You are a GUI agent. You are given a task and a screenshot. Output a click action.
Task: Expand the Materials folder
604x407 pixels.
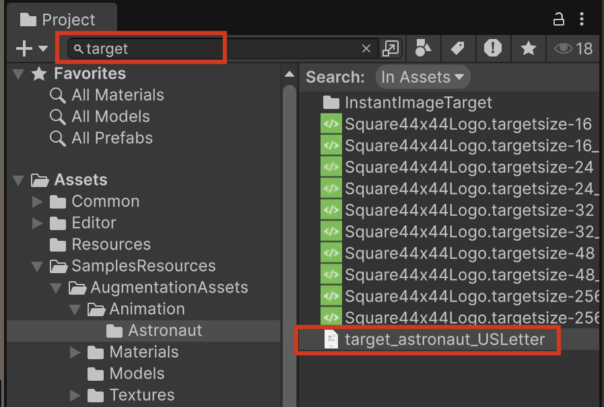point(75,352)
